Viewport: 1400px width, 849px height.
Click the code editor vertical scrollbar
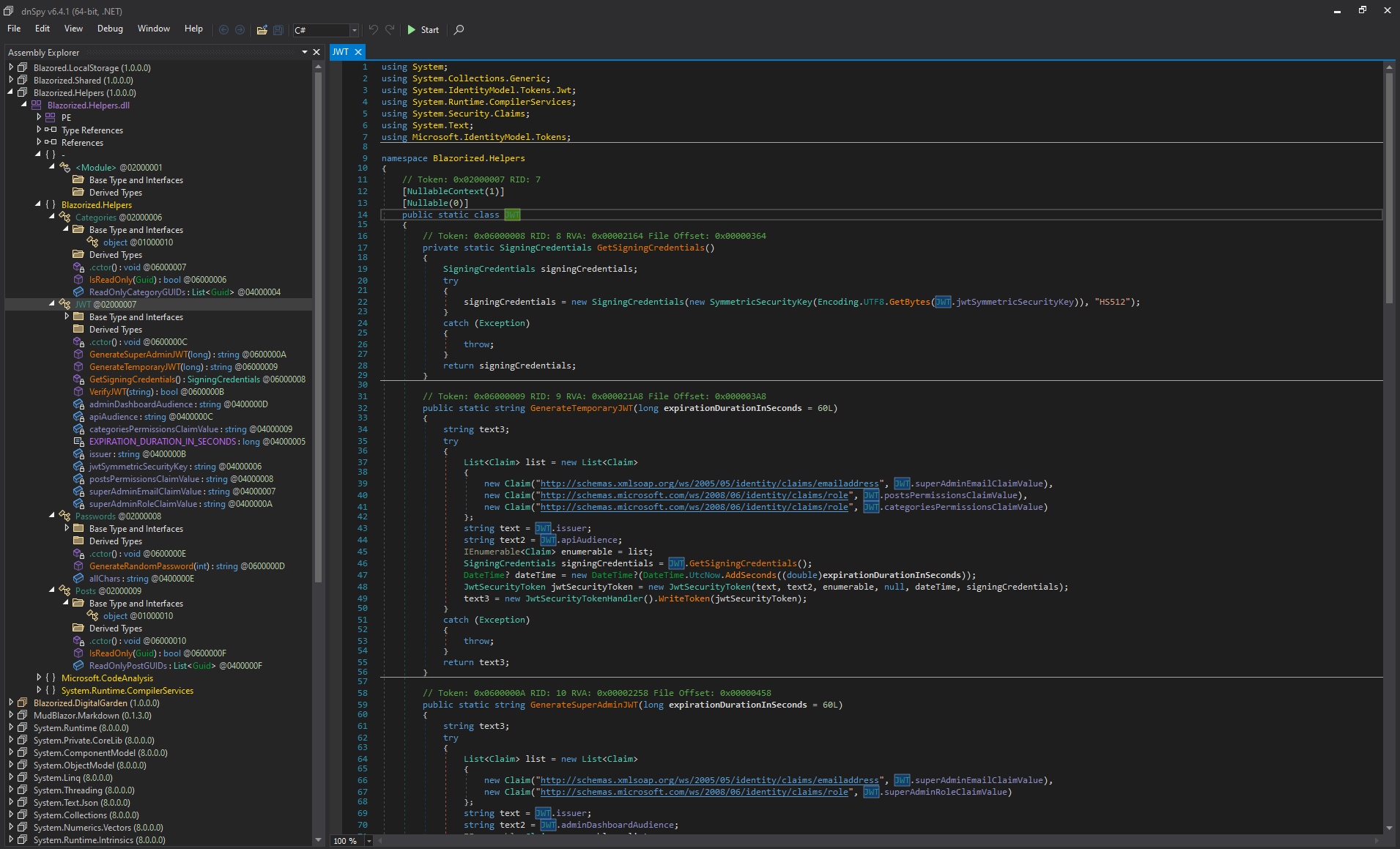tap(1389, 187)
